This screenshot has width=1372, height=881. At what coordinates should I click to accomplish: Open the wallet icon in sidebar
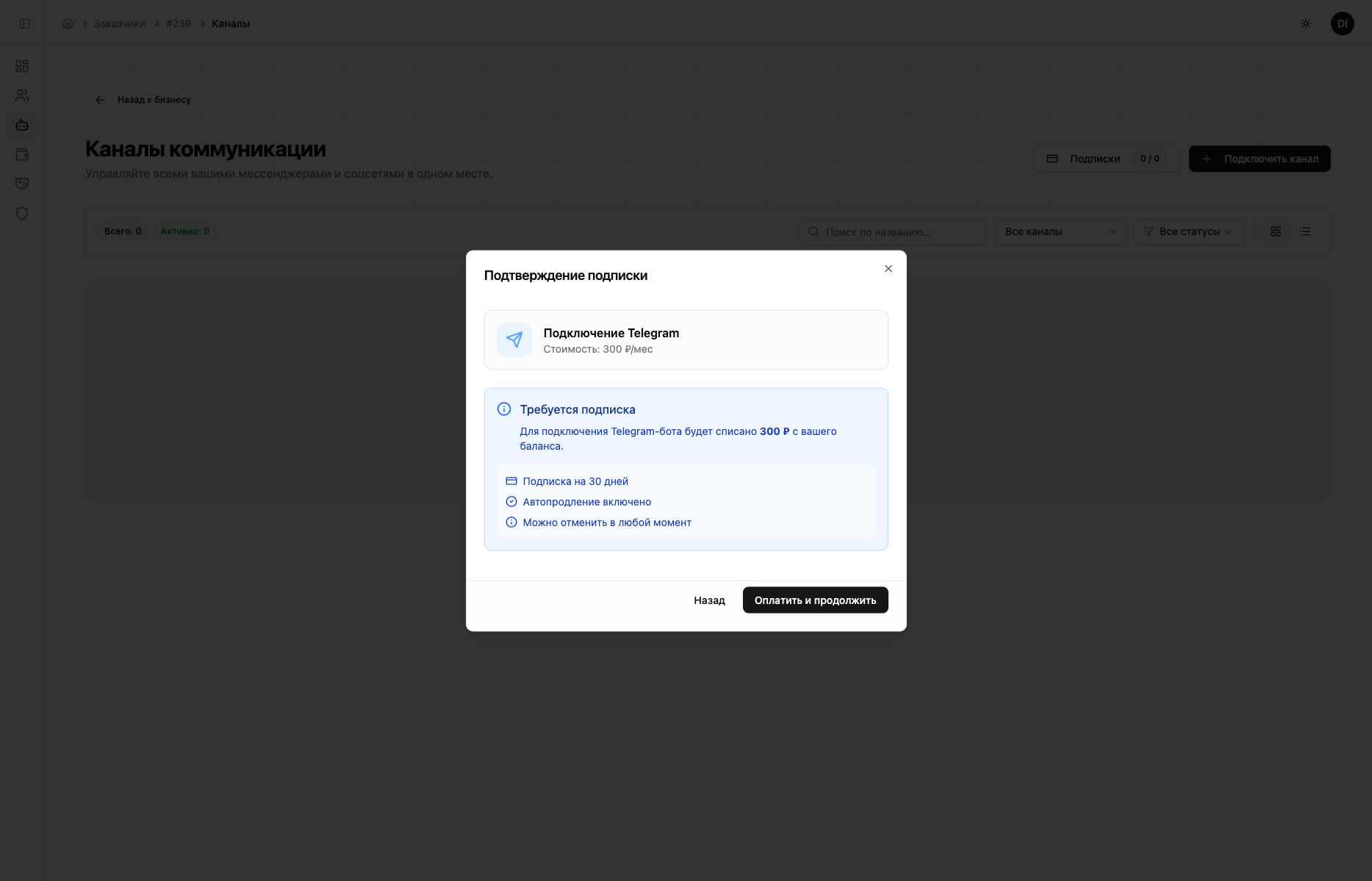pyautogui.click(x=22, y=154)
